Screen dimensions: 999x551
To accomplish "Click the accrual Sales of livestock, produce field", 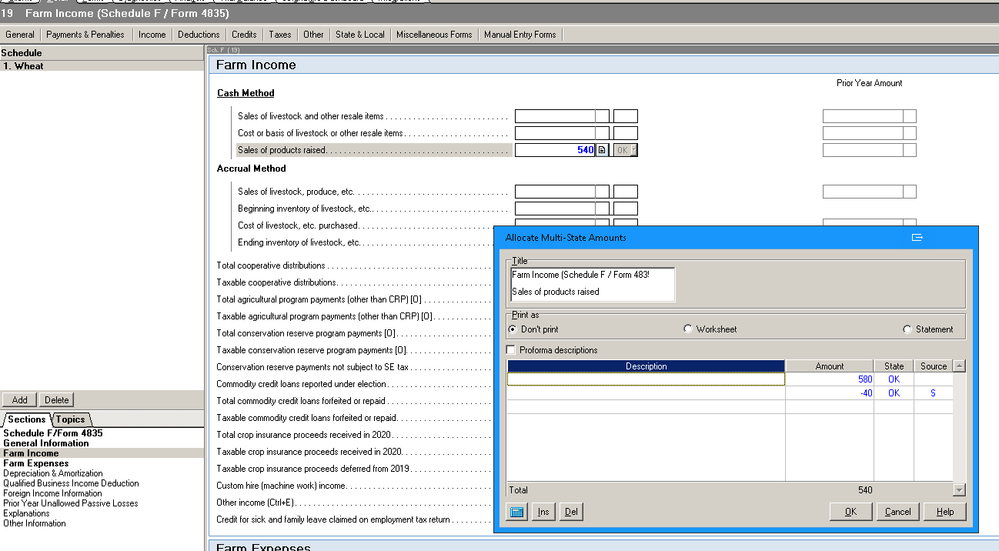I will (x=554, y=192).
